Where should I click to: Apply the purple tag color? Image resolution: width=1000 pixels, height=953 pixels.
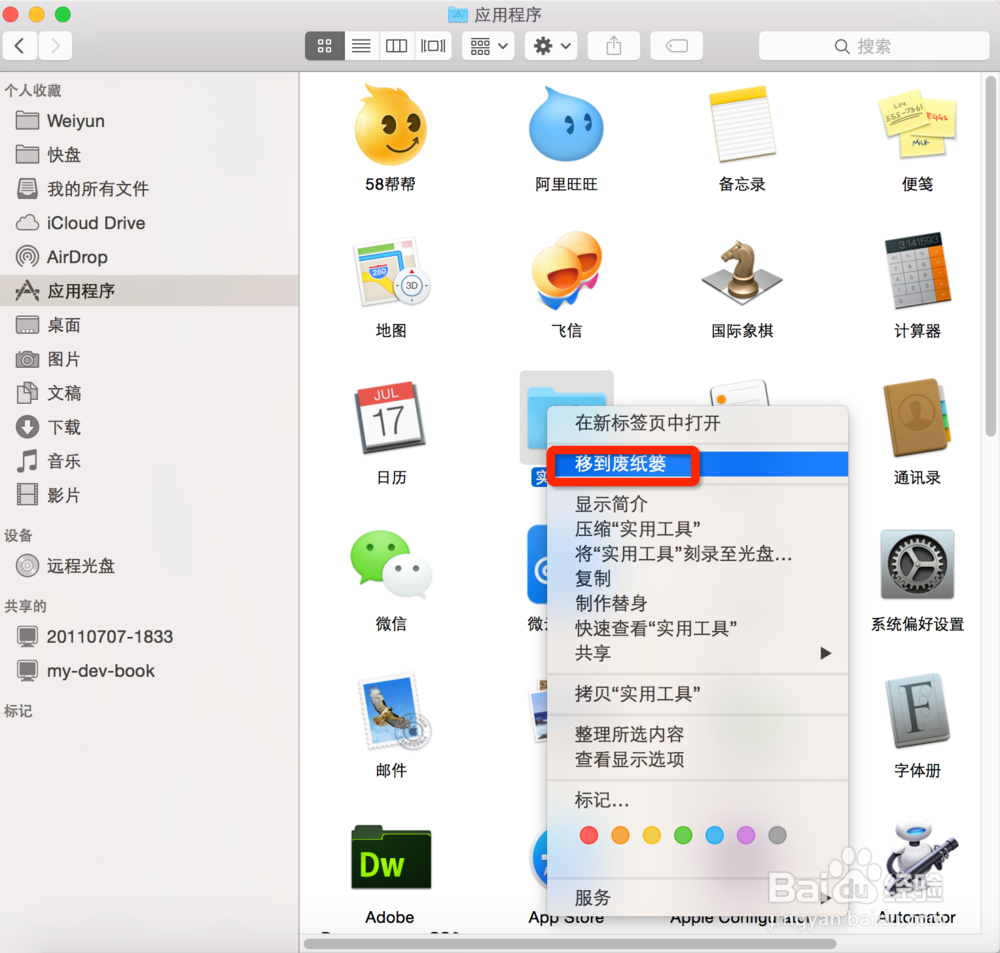[746, 835]
